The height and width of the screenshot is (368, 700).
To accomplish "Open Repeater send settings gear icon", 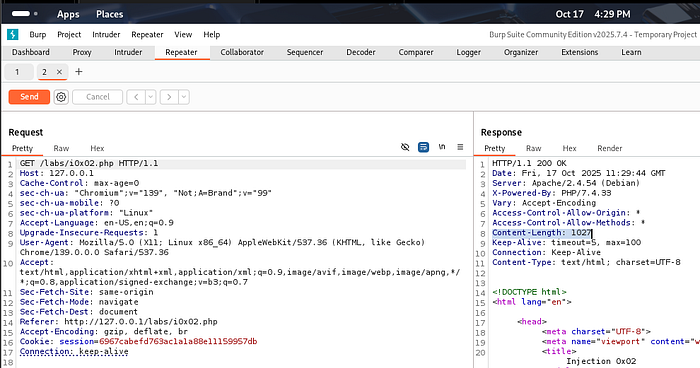I will (x=61, y=97).
